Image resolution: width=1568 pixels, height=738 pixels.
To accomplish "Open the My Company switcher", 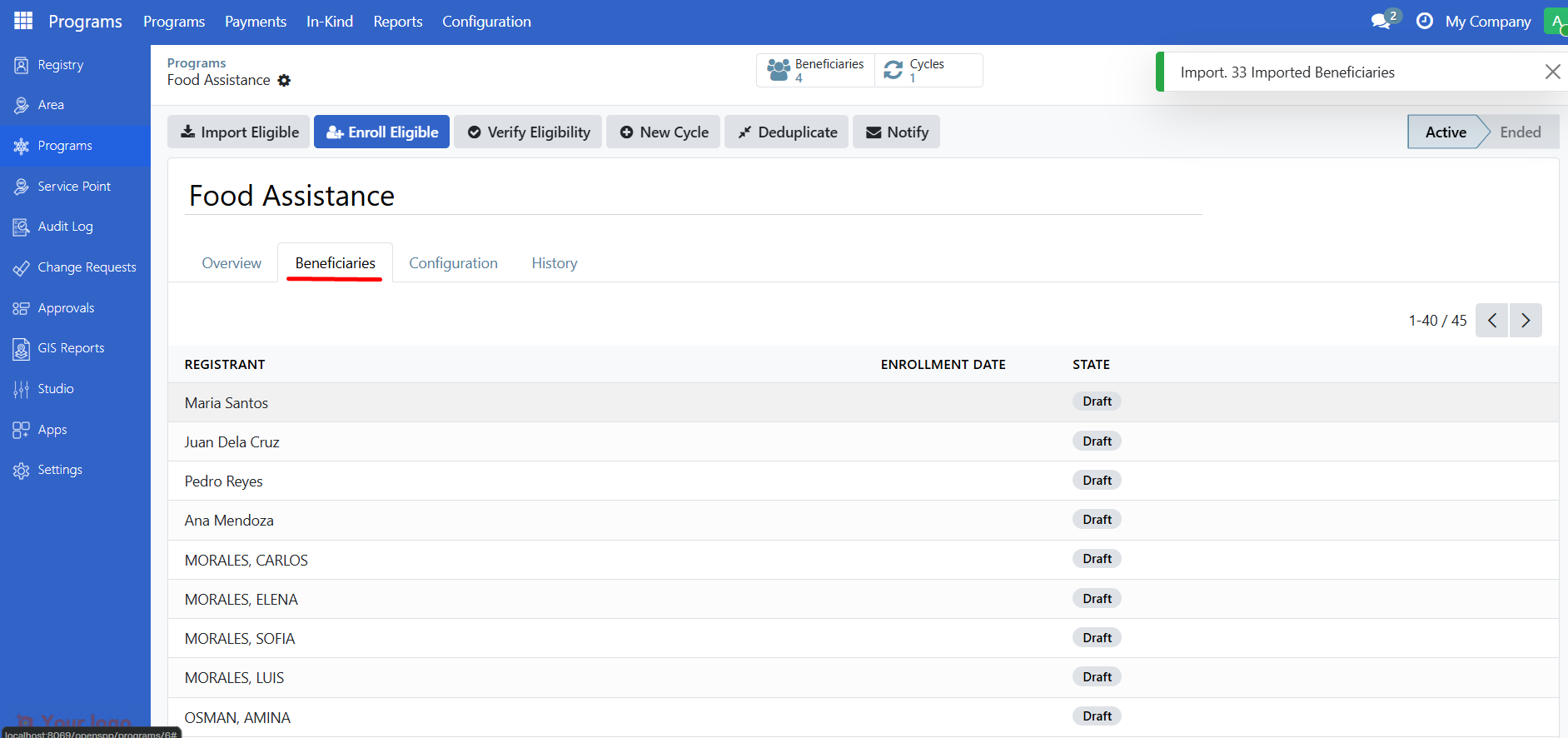I will click(x=1488, y=22).
